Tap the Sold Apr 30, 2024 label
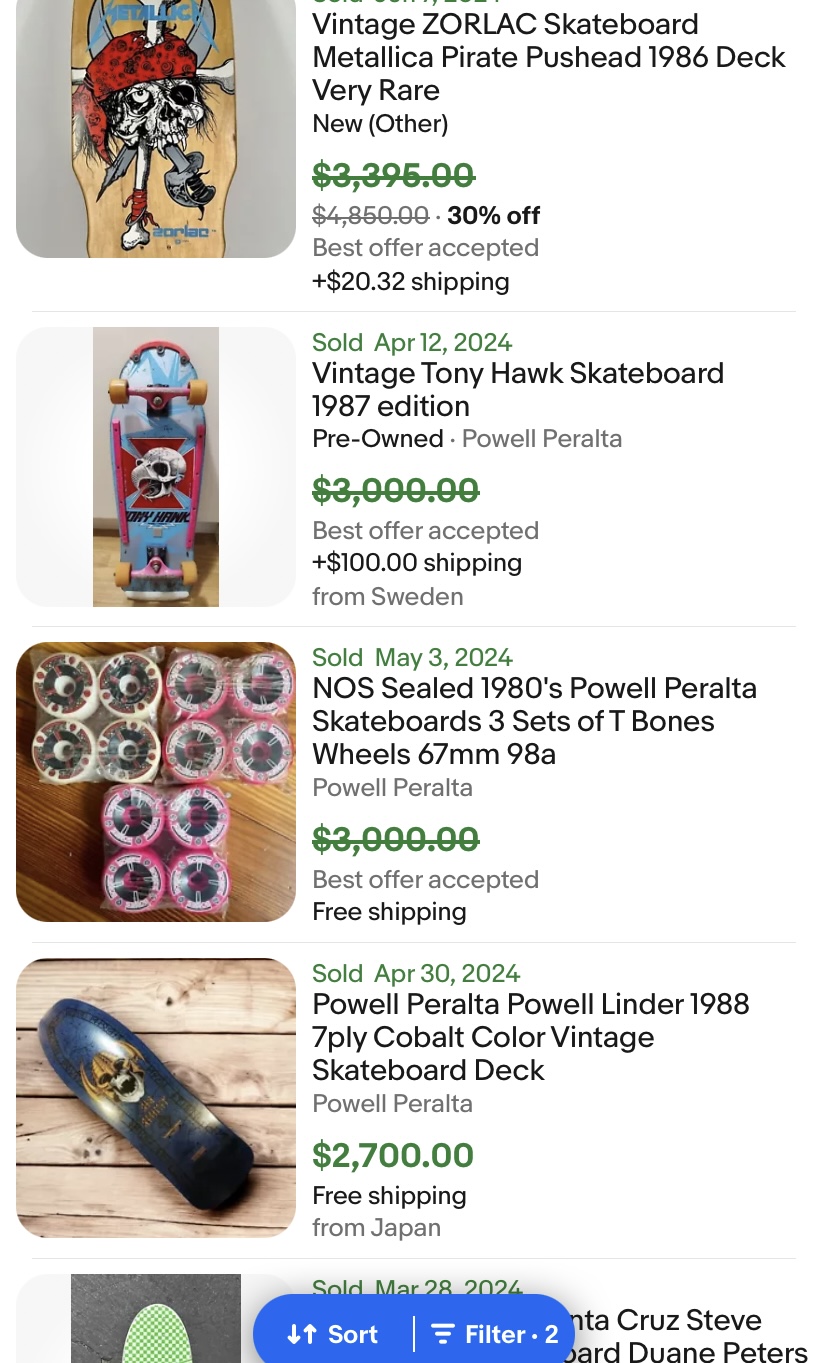Screen dimensions: 828x1363 pyautogui.click(x=416, y=973)
